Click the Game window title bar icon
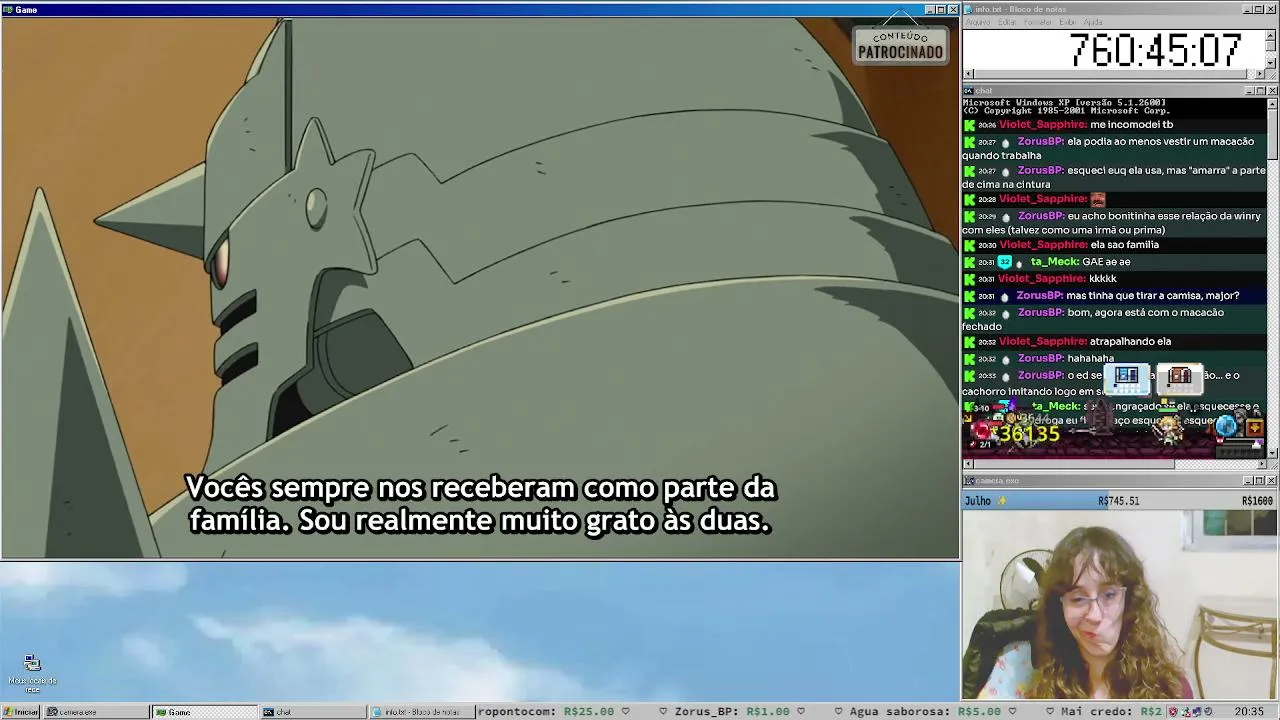Image resolution: width=1280 pixels, height=720 pixels. 8,10
